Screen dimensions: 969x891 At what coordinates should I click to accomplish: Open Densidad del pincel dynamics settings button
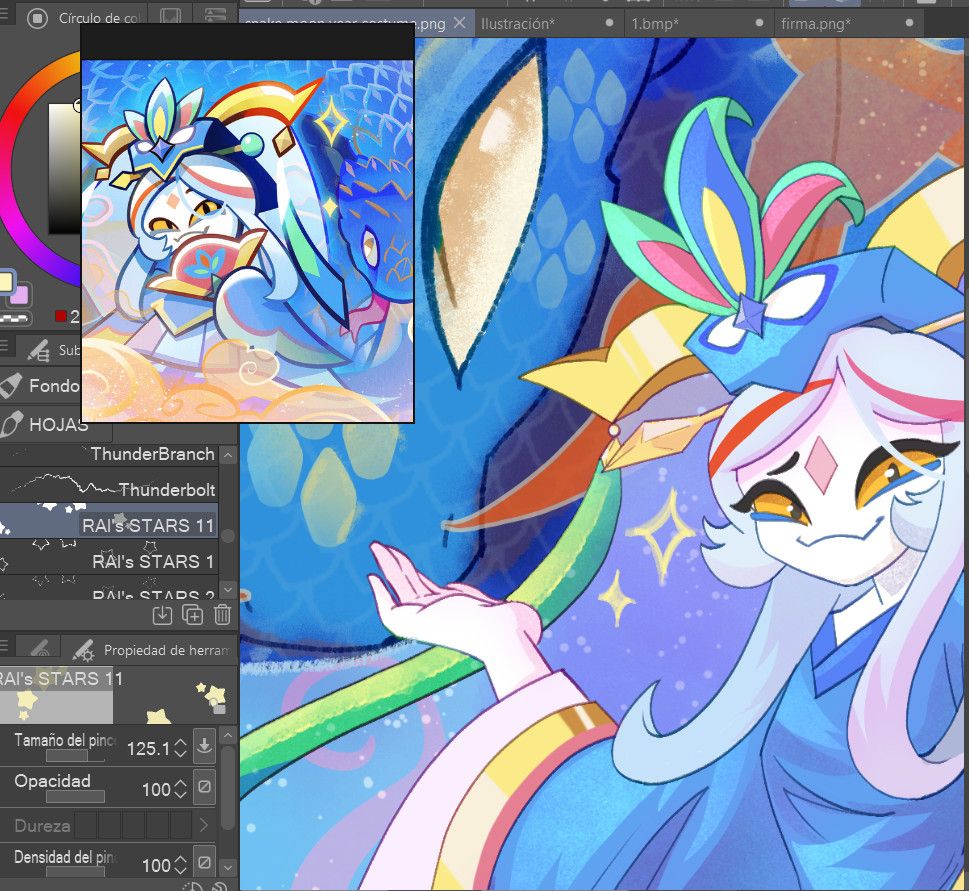tap(204, 862)
